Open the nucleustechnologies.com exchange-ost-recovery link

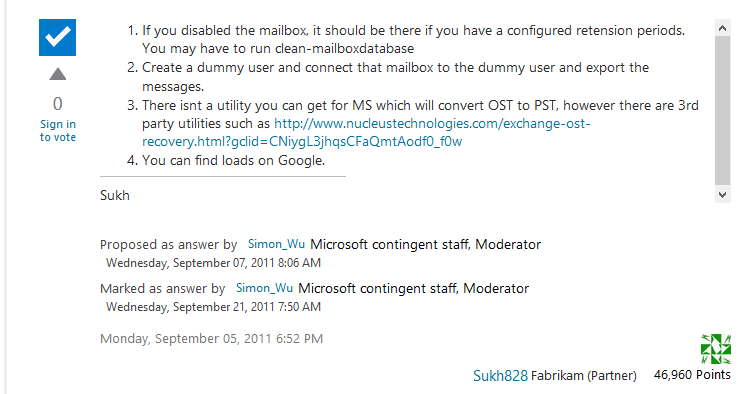click(366, 132)
